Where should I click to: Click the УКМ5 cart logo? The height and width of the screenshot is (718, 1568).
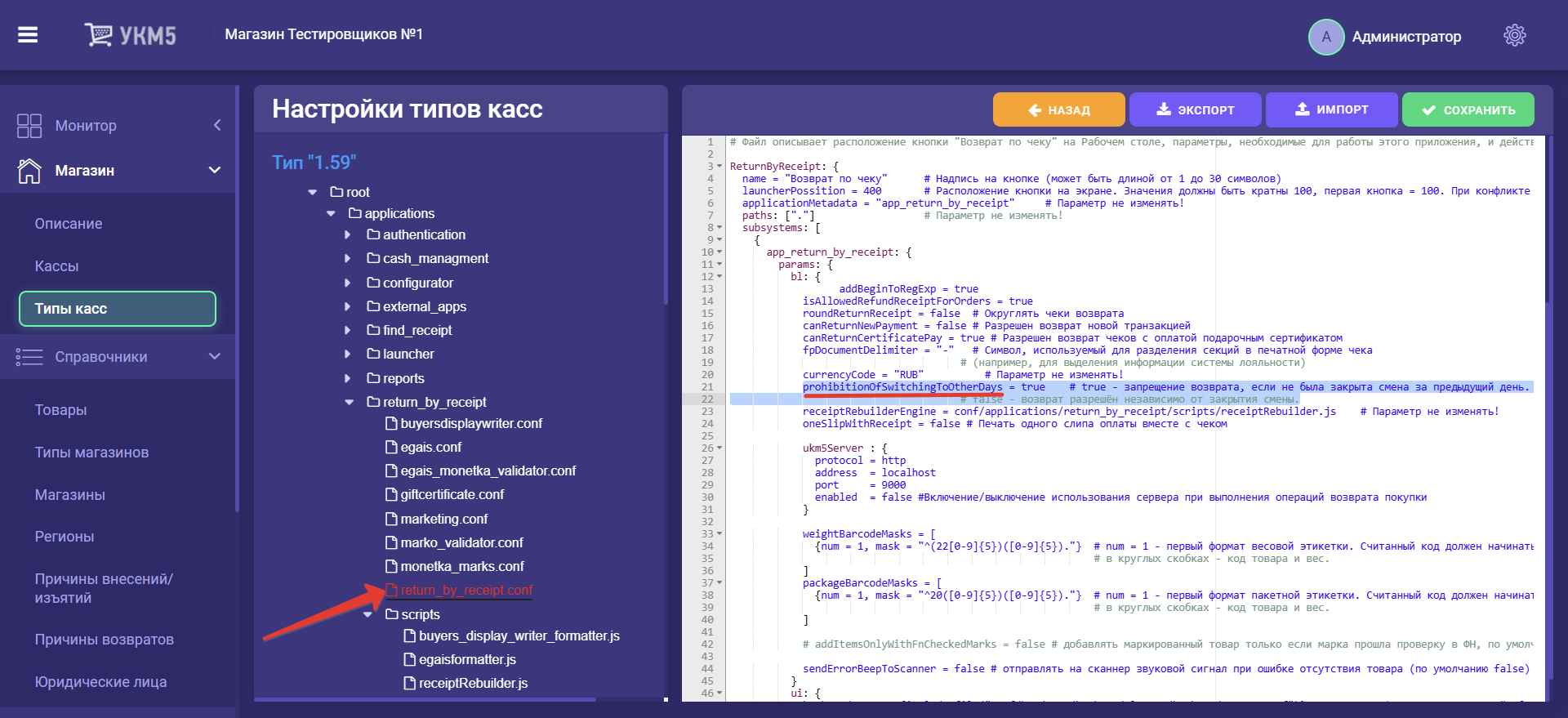point(130,35)
